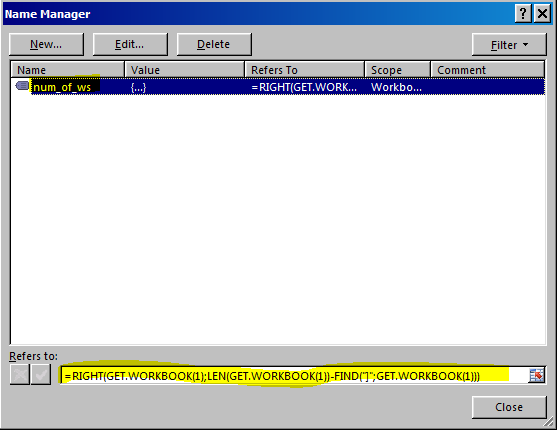Click the Close button at bottom
Screen dimensions: 557x430
(x=509, y=407)
